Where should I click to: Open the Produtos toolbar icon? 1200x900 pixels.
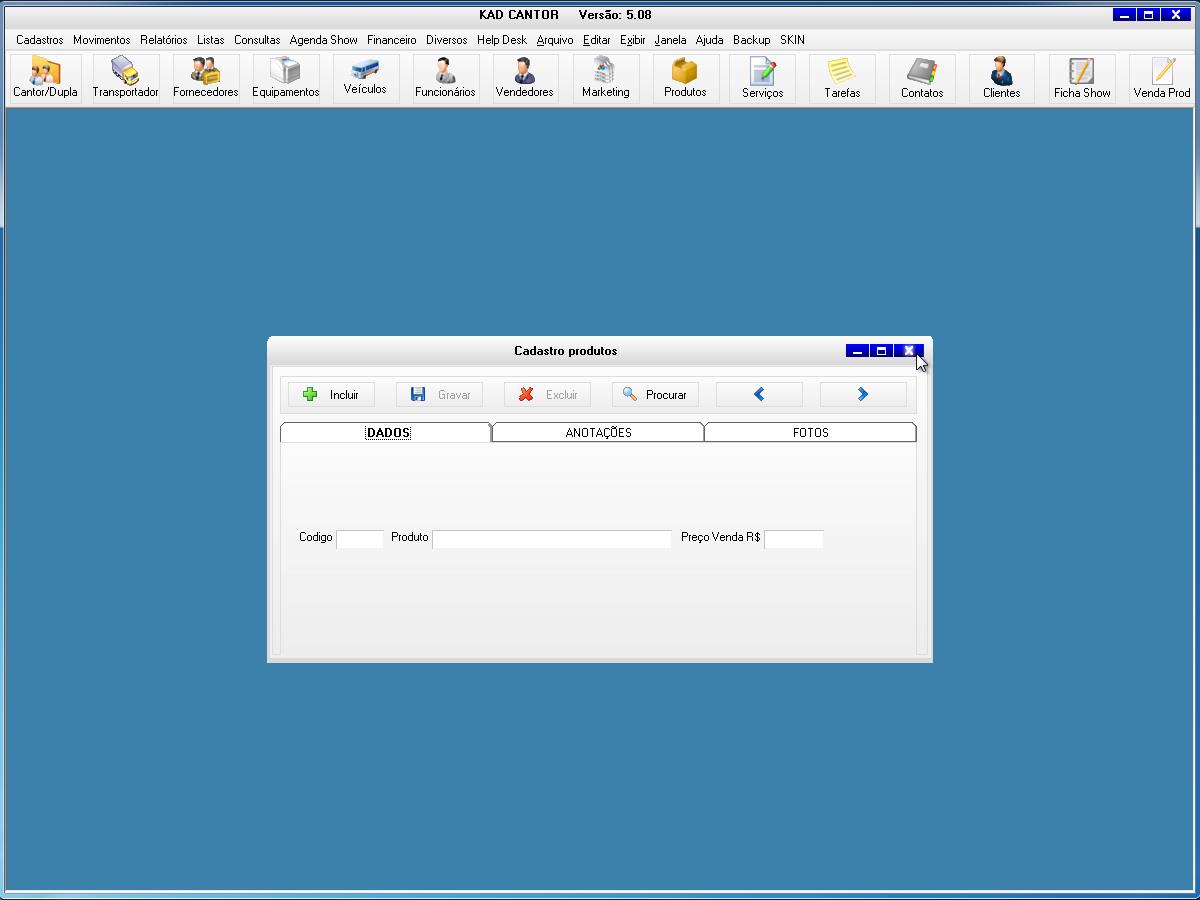[685, 78]
